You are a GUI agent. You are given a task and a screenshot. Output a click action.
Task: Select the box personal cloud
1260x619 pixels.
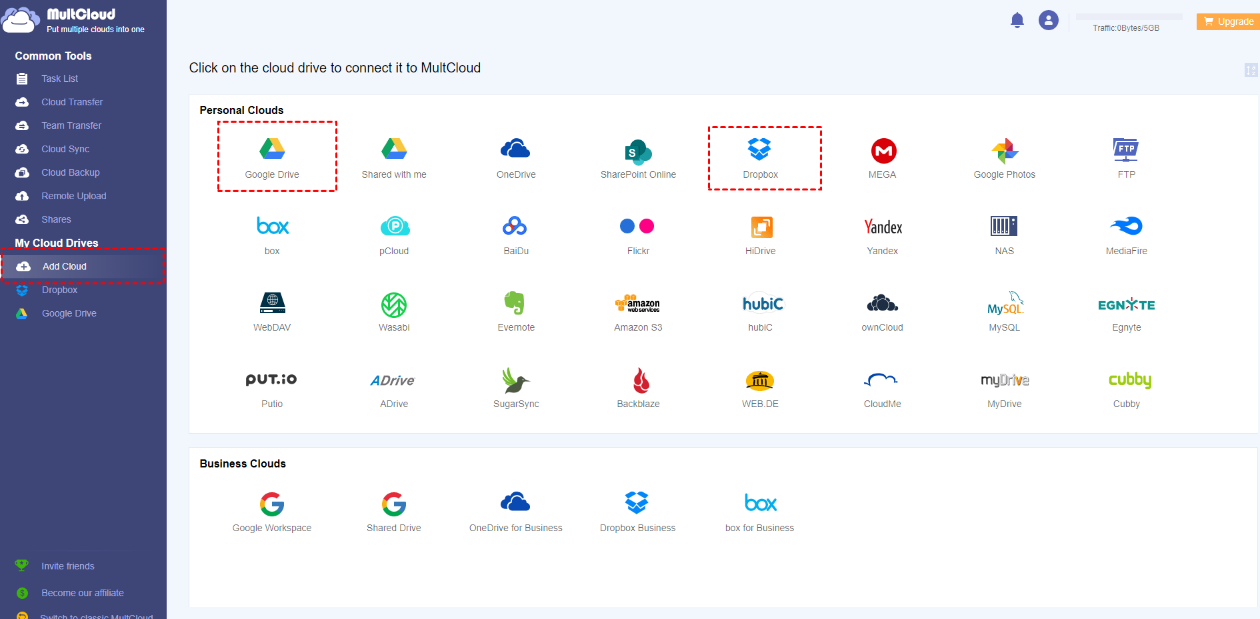(272, 236)
